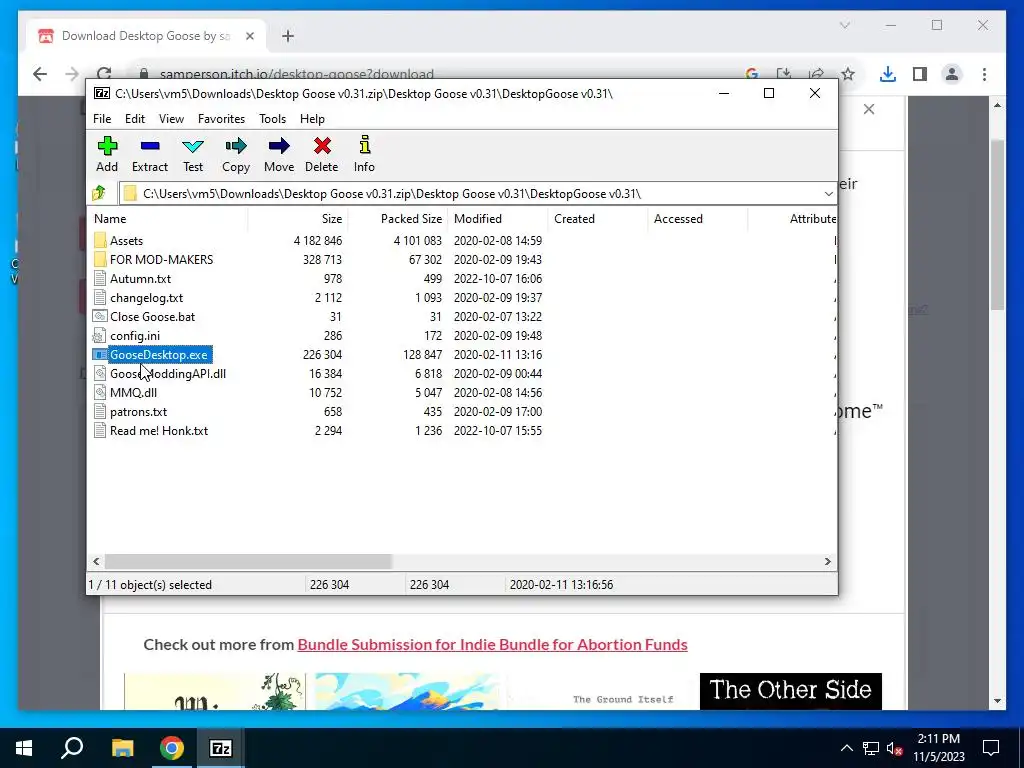The width and height of the screenshot is (1024, 768).
Task: Click the taskbar clock showing 2:11 PM
Action: [938, 748]
